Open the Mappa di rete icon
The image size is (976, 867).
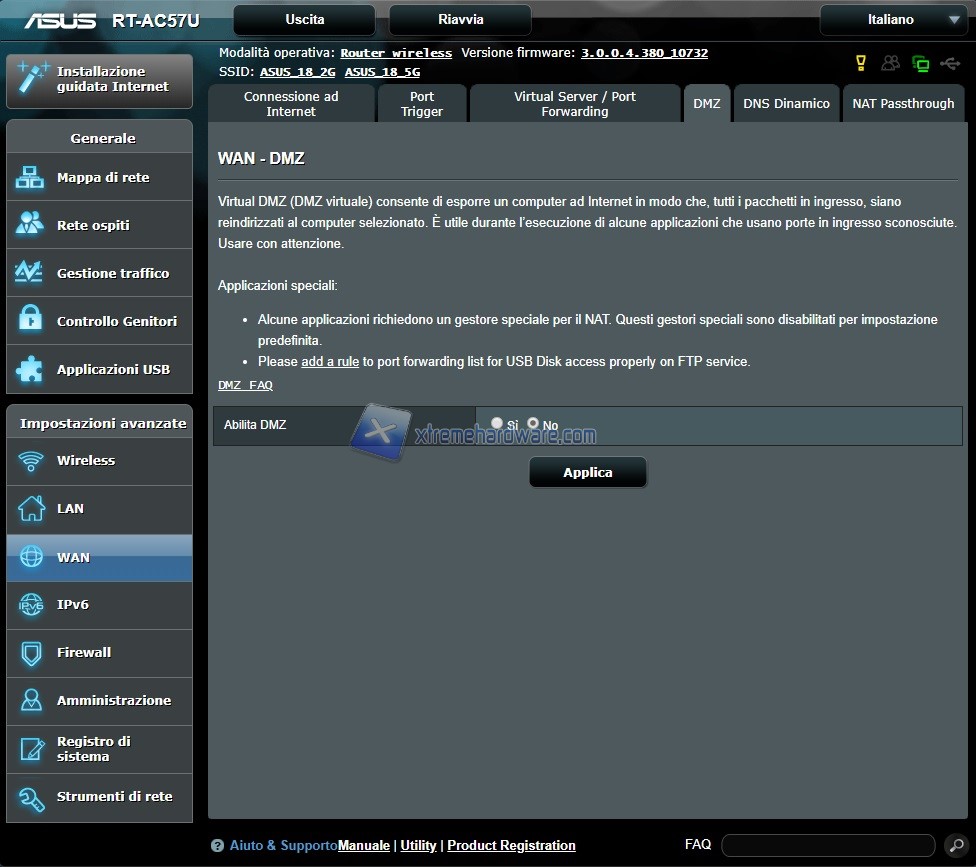tap(30, 178)
